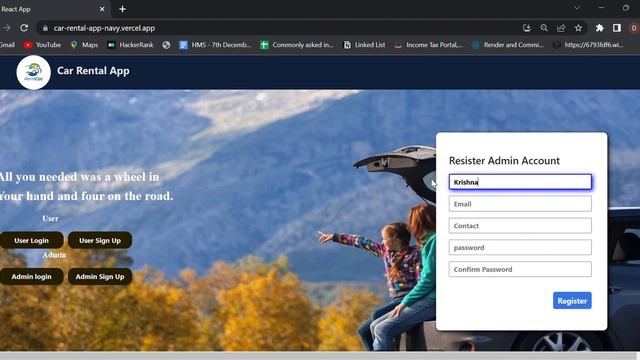Click the globe bookmark icon
640x360 pixels.
[x=166, y=45]
